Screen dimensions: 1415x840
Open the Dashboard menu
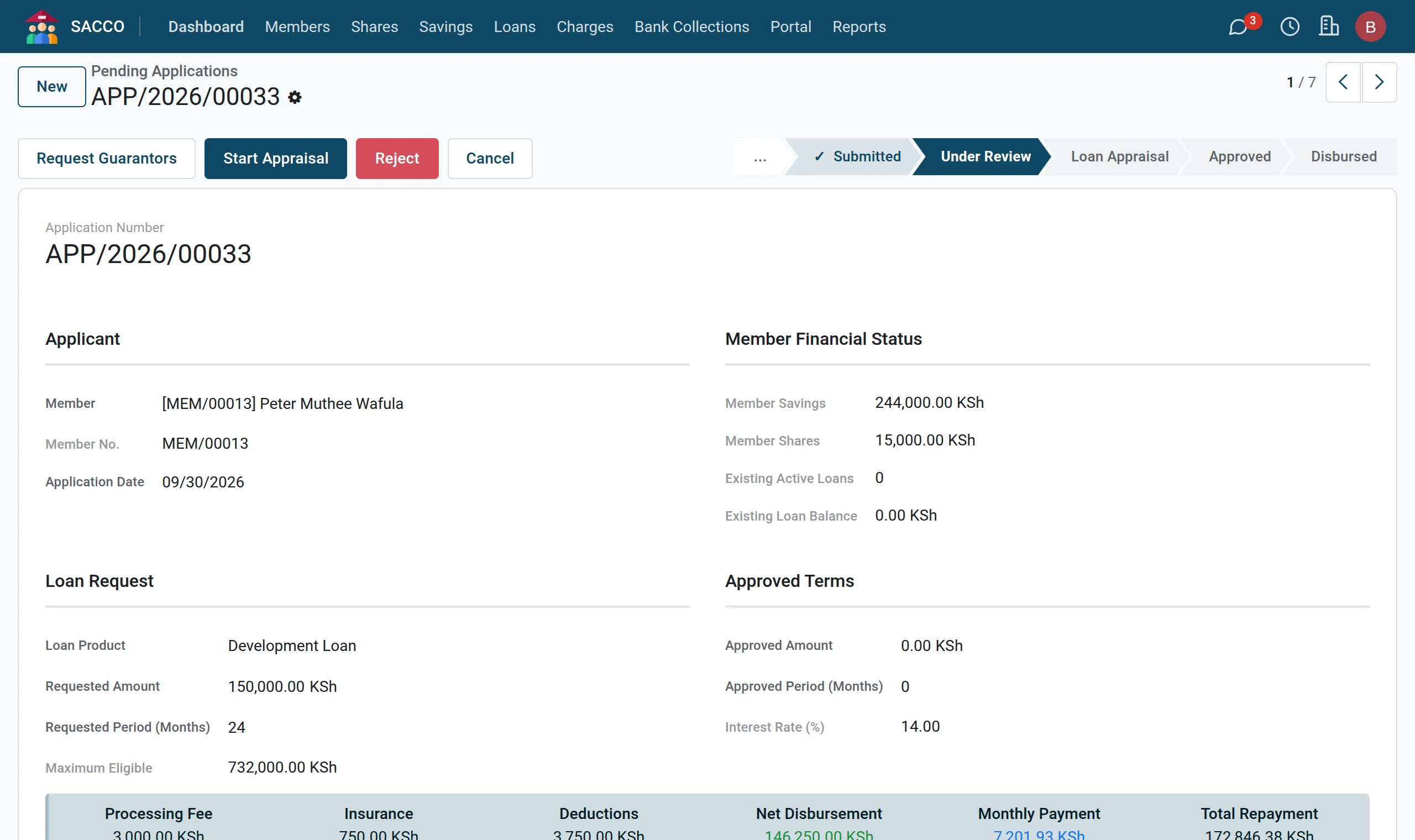pyautogui.click(x=206, y=27)
